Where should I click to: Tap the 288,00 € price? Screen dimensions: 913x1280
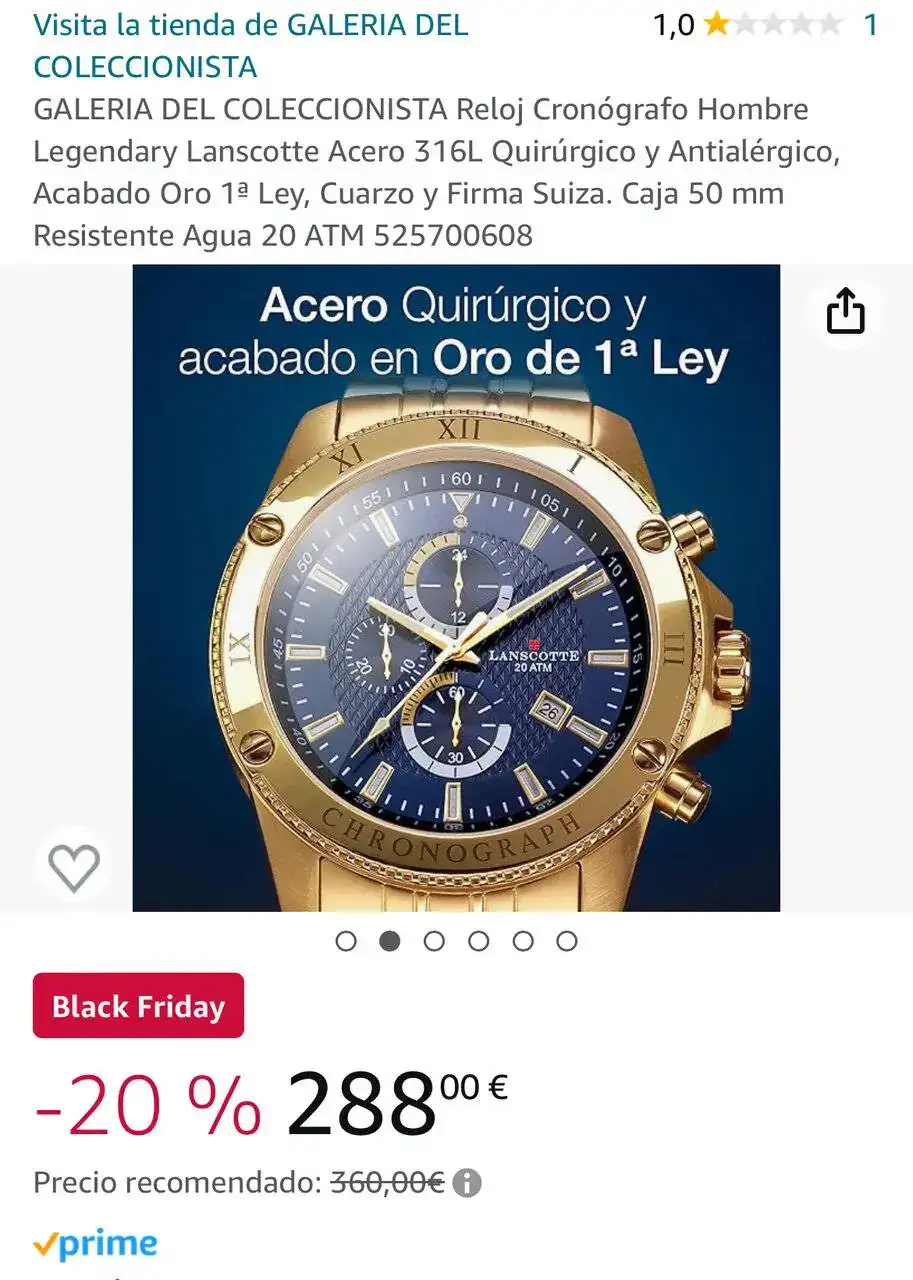pyautogui.click(x=395, y=1103)
